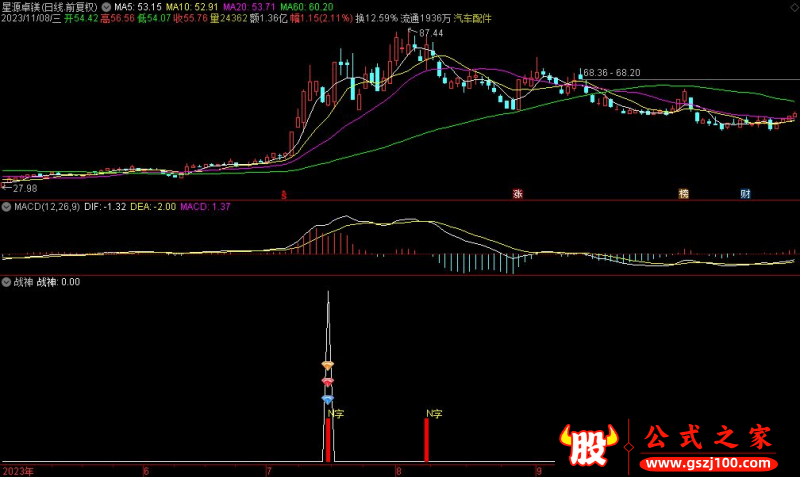The height and width of the screenshot is (477, 800).
Task: Click the stock name 星源卓镁 title
Action: 21,7
